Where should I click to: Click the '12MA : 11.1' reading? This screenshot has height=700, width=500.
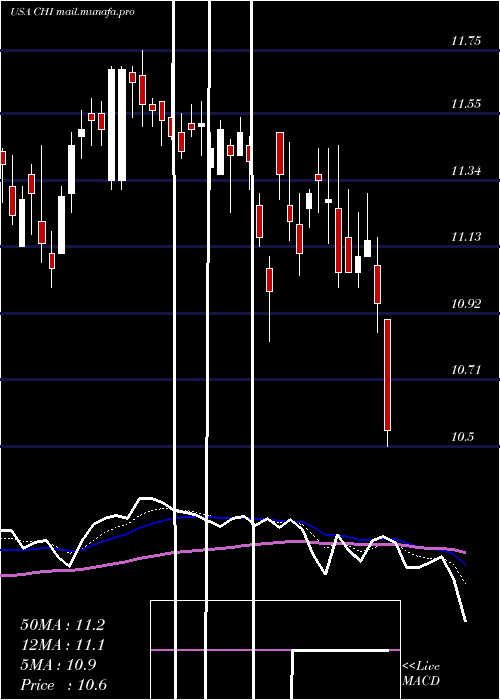63,645
